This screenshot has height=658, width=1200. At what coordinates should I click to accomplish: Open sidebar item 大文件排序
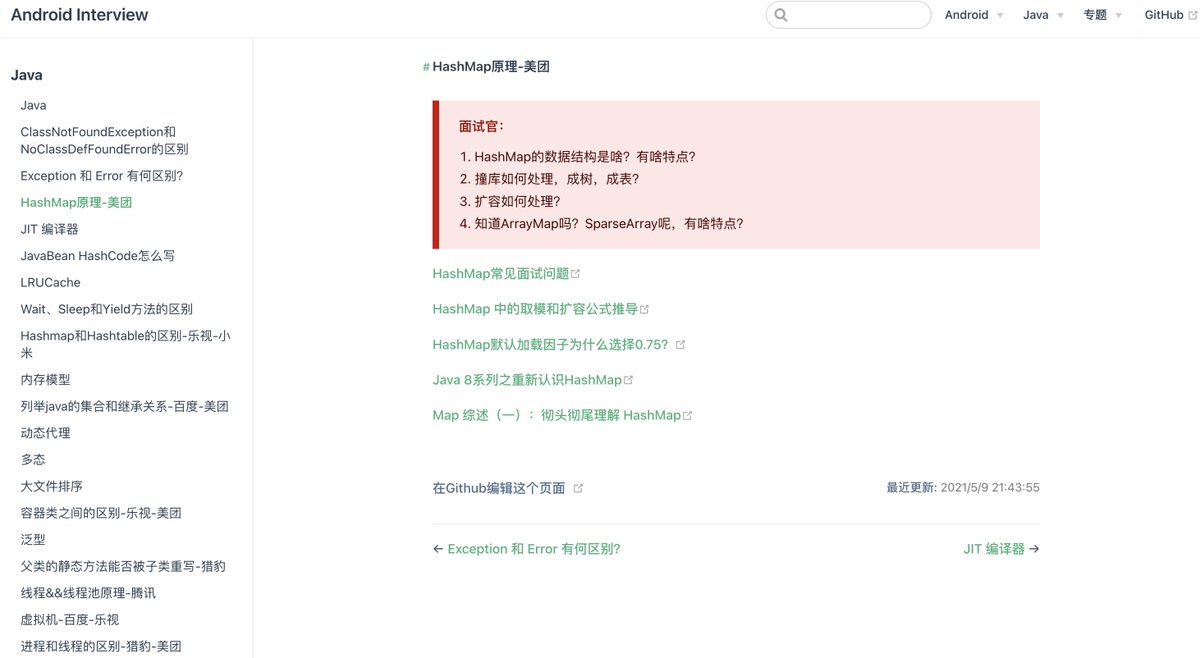tap(52, 486)
